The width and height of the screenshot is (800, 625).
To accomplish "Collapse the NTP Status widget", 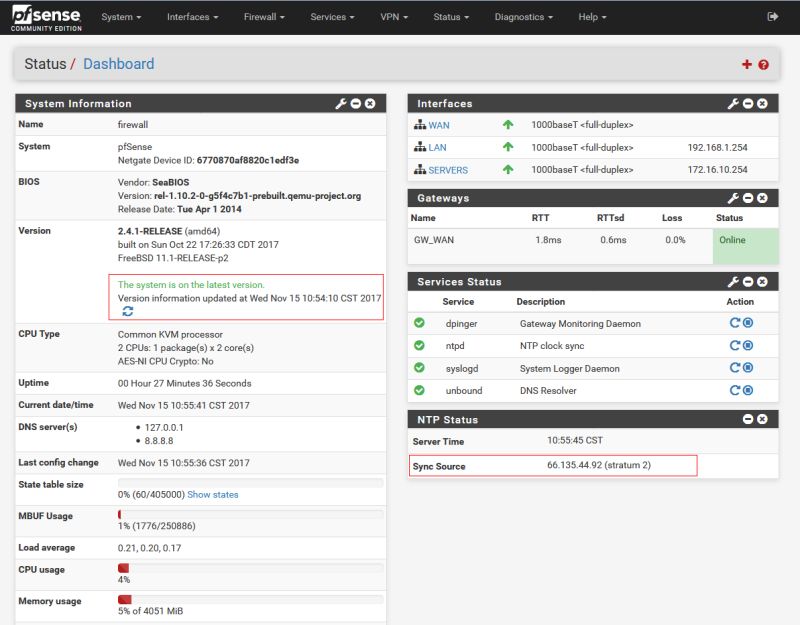I will pos(748,419).
